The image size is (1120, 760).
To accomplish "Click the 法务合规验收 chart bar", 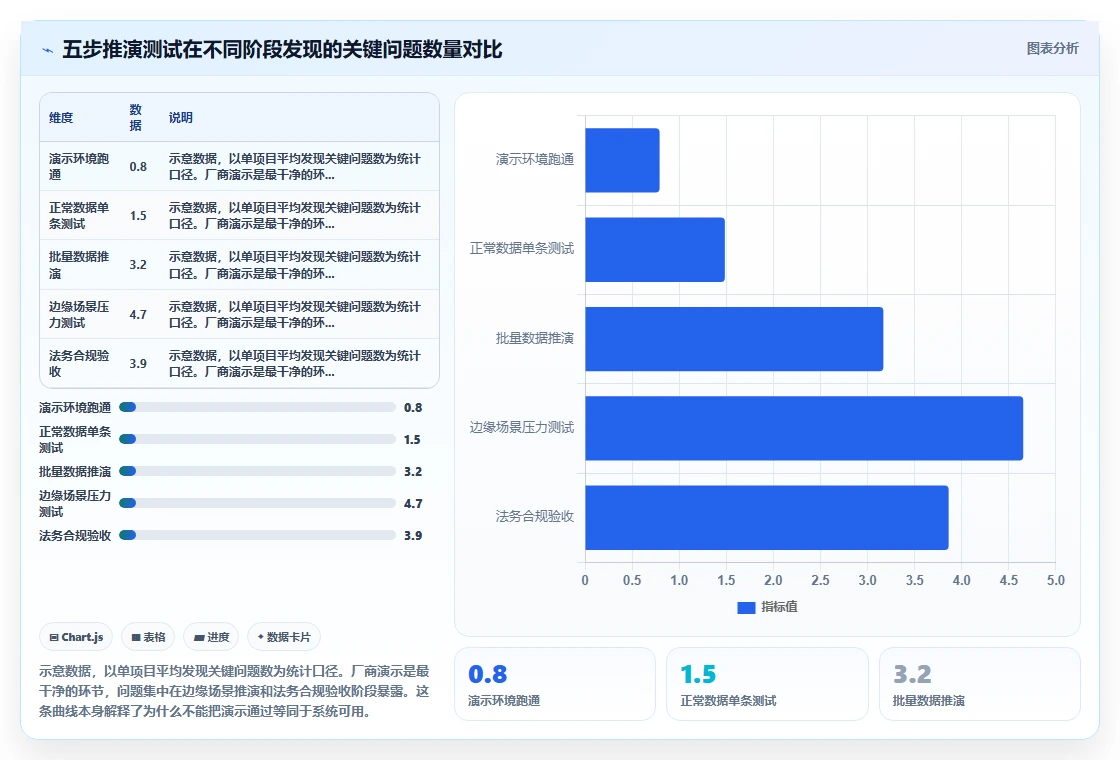I will [767, 517].
